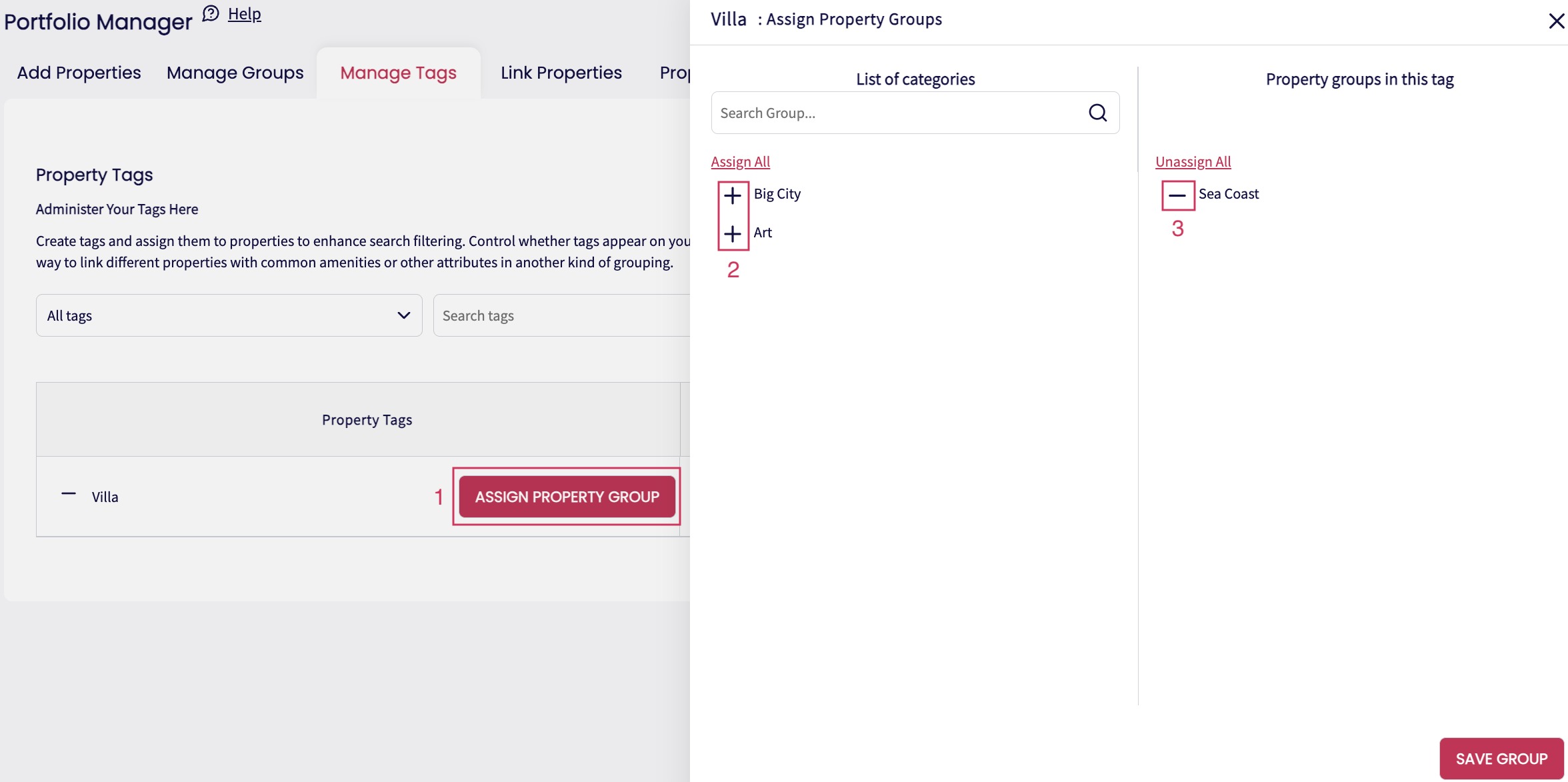Switch to the Add Properties tab
Image resolution: width=1568 pixels, height=782 pixels.
tap(79, 73)
